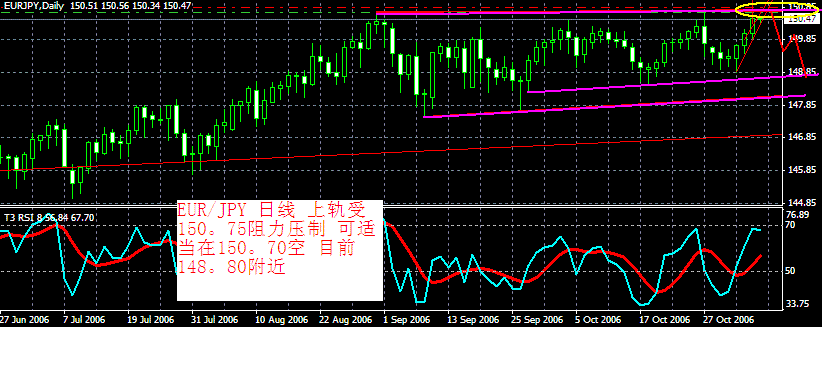Click the 31 Jul 2006 date label
The width and height of the screenshot is (822, 384).
[214, 319]
